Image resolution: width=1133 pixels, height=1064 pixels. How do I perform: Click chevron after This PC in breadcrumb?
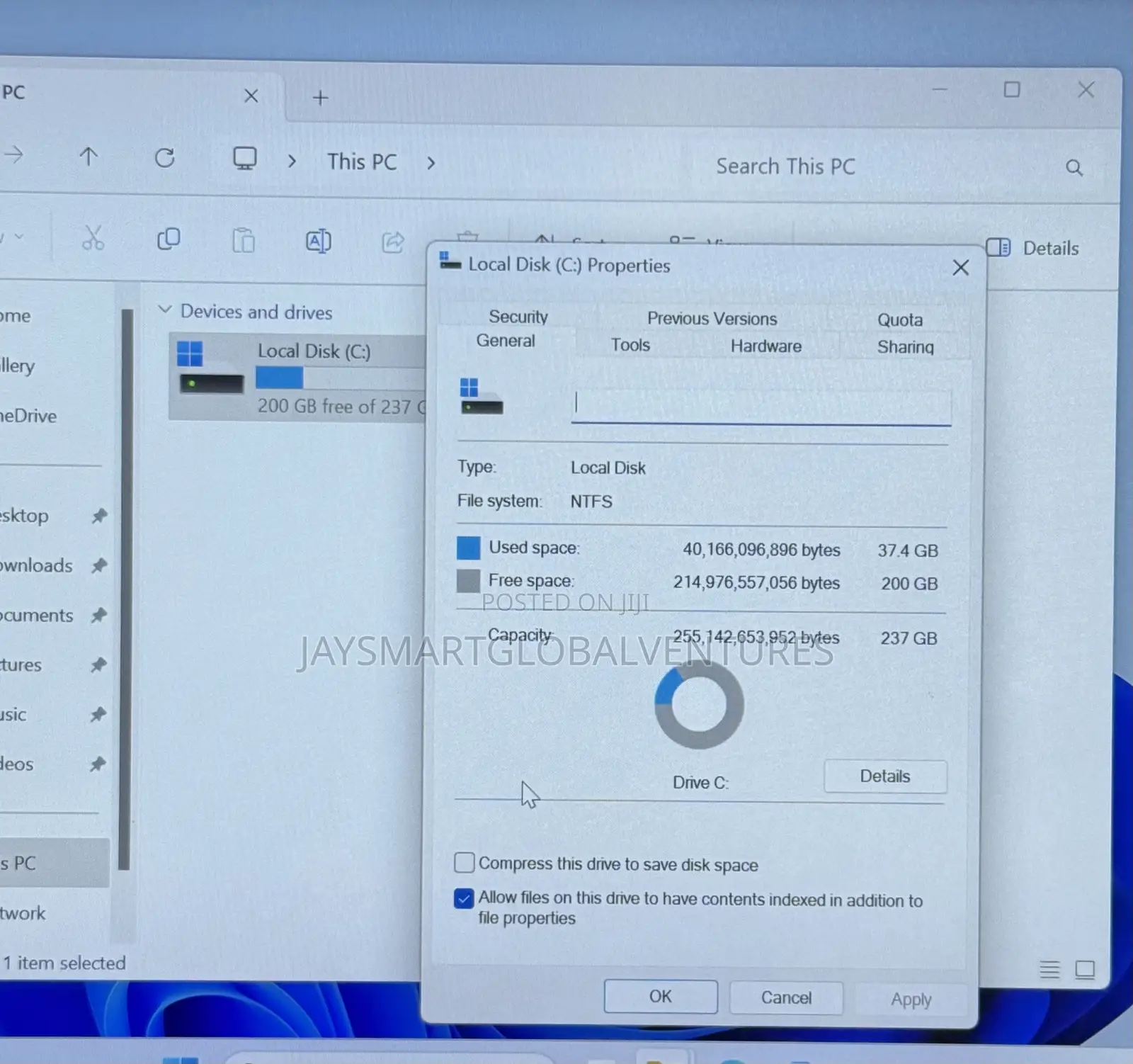[431, 163]
